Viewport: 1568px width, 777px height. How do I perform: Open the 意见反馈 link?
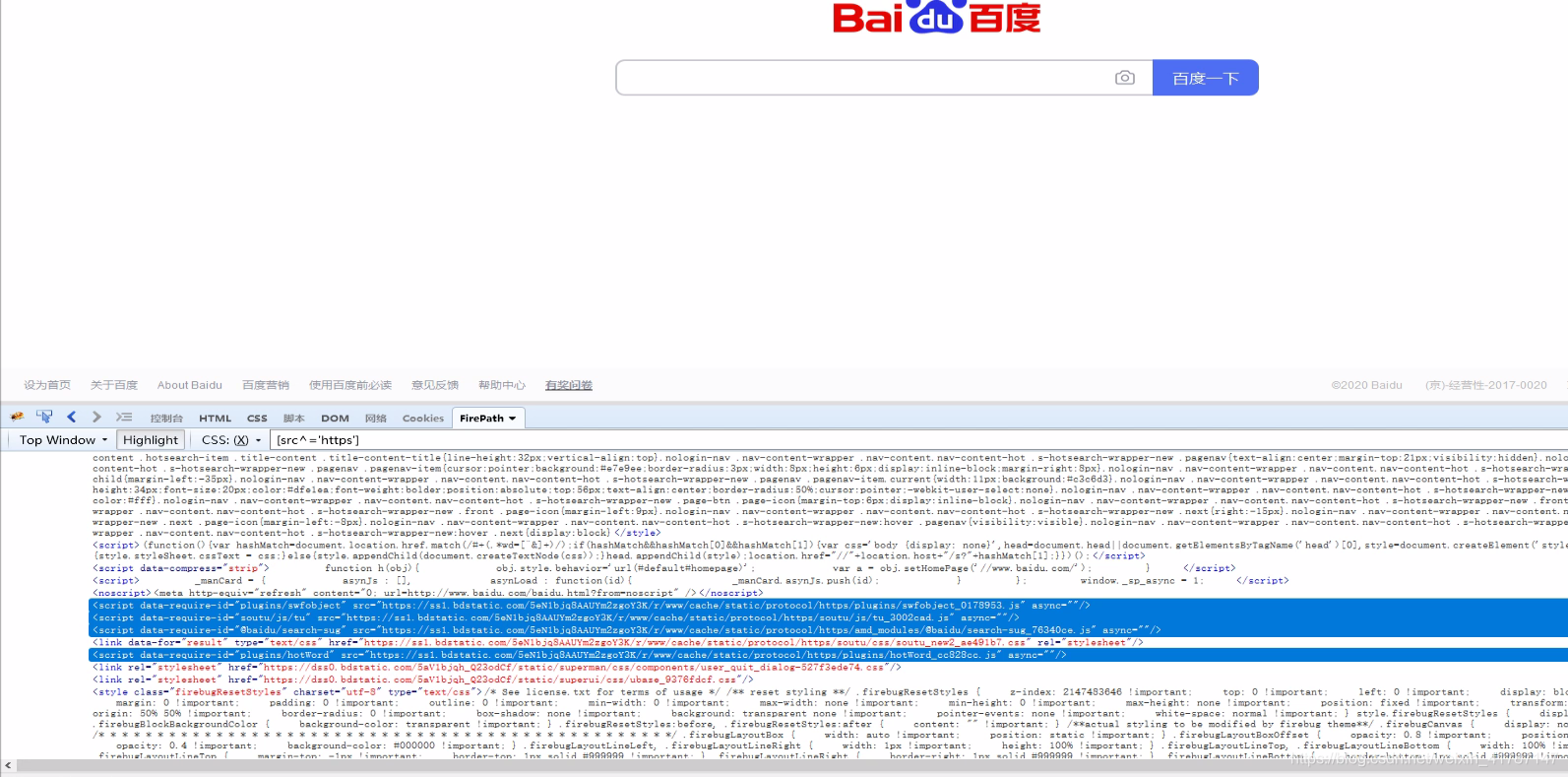point(435,385)
